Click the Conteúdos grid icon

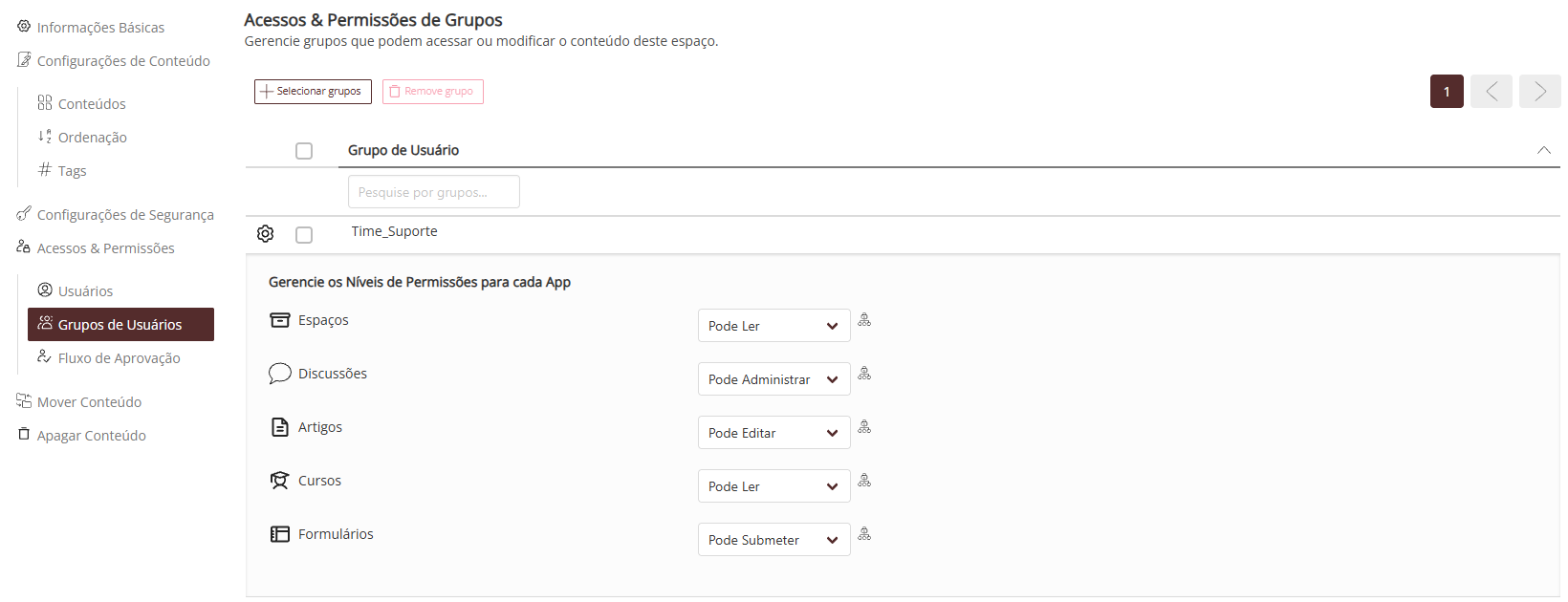click(45, 102)
